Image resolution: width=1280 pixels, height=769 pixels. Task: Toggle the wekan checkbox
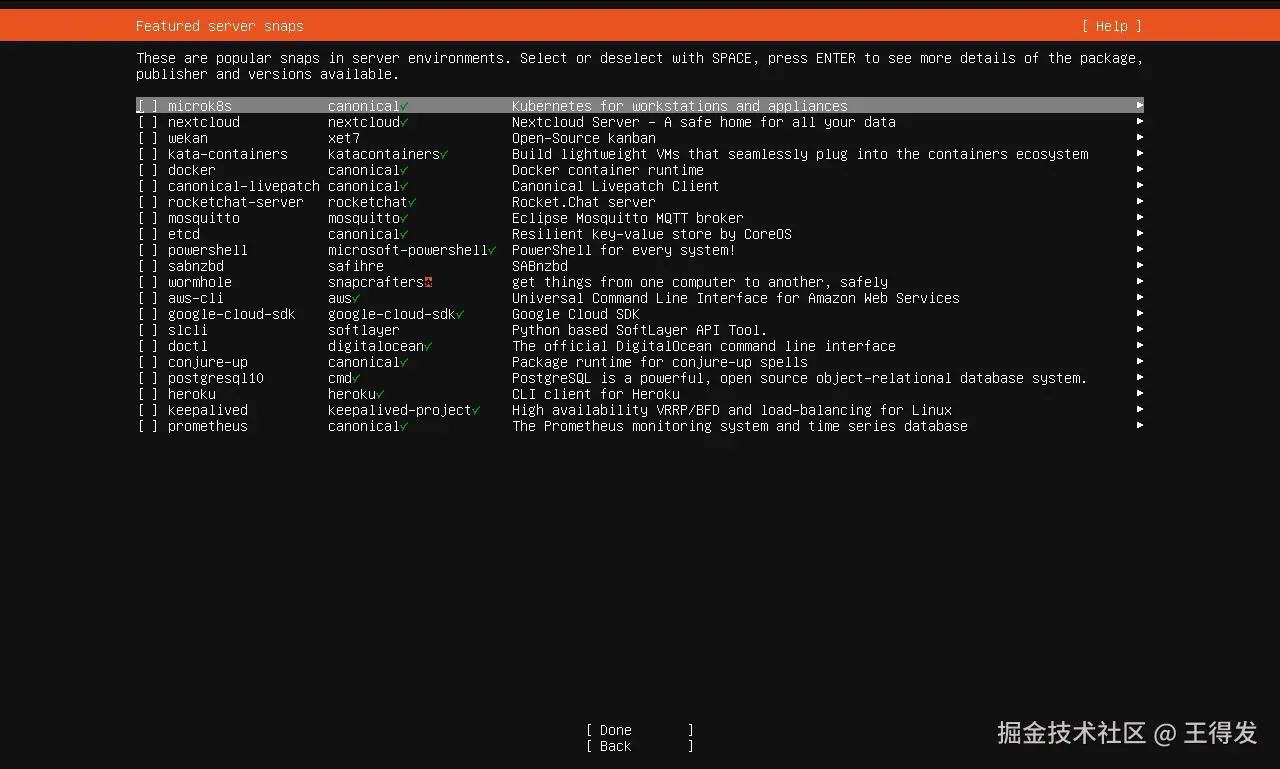pos(148,138)
